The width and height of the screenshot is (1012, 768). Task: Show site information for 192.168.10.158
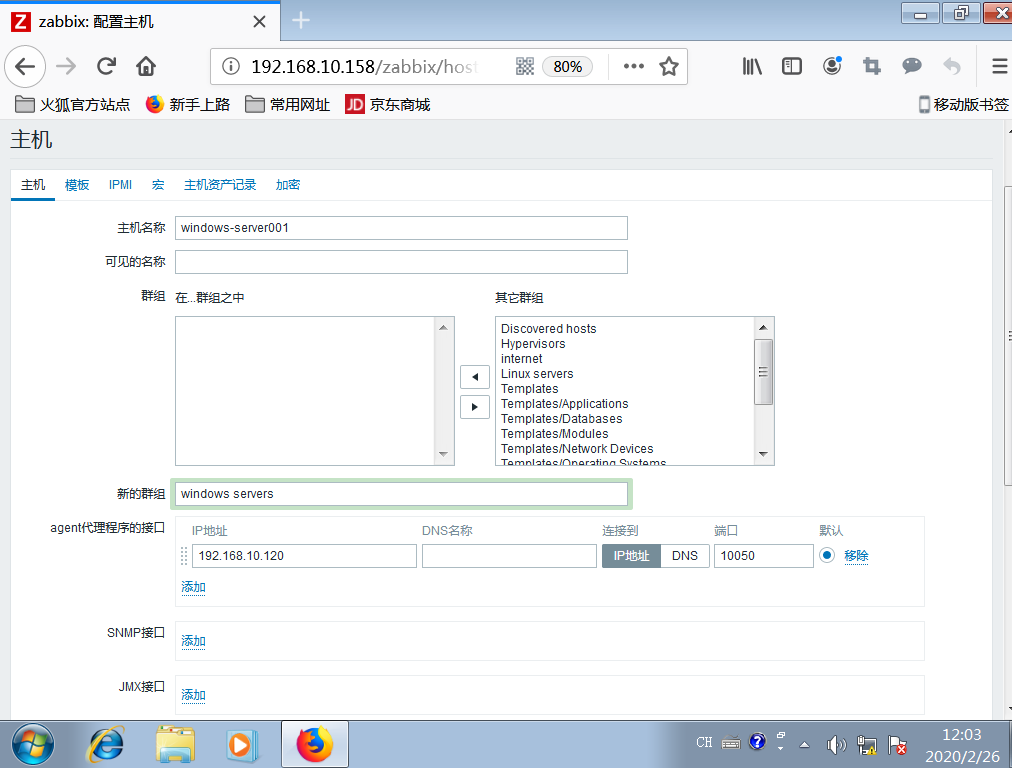click(x=230, y=66)
